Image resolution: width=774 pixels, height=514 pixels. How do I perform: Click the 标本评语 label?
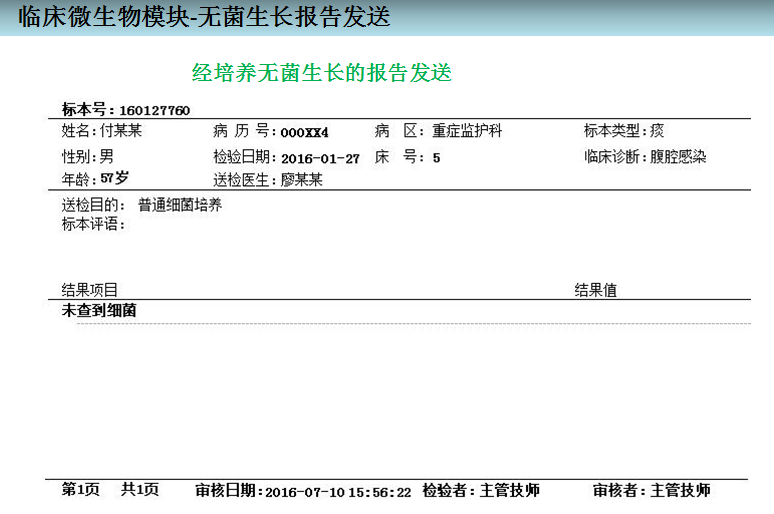coord(92,224)
